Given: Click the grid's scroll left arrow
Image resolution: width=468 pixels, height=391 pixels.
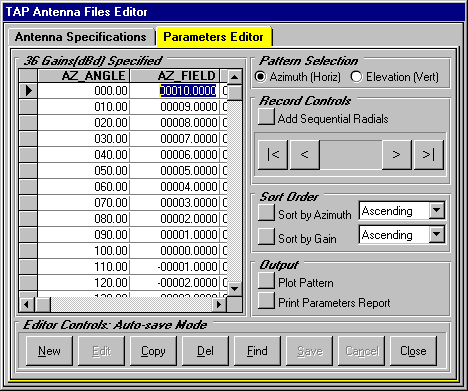Looking at the screenshot, I should point(26,304).
